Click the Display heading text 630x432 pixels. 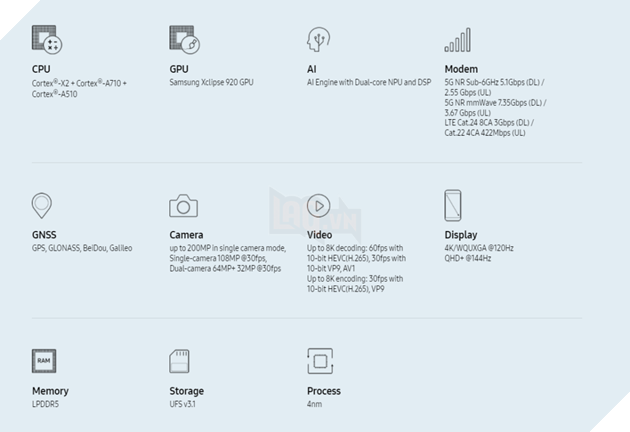pos(461,236)
